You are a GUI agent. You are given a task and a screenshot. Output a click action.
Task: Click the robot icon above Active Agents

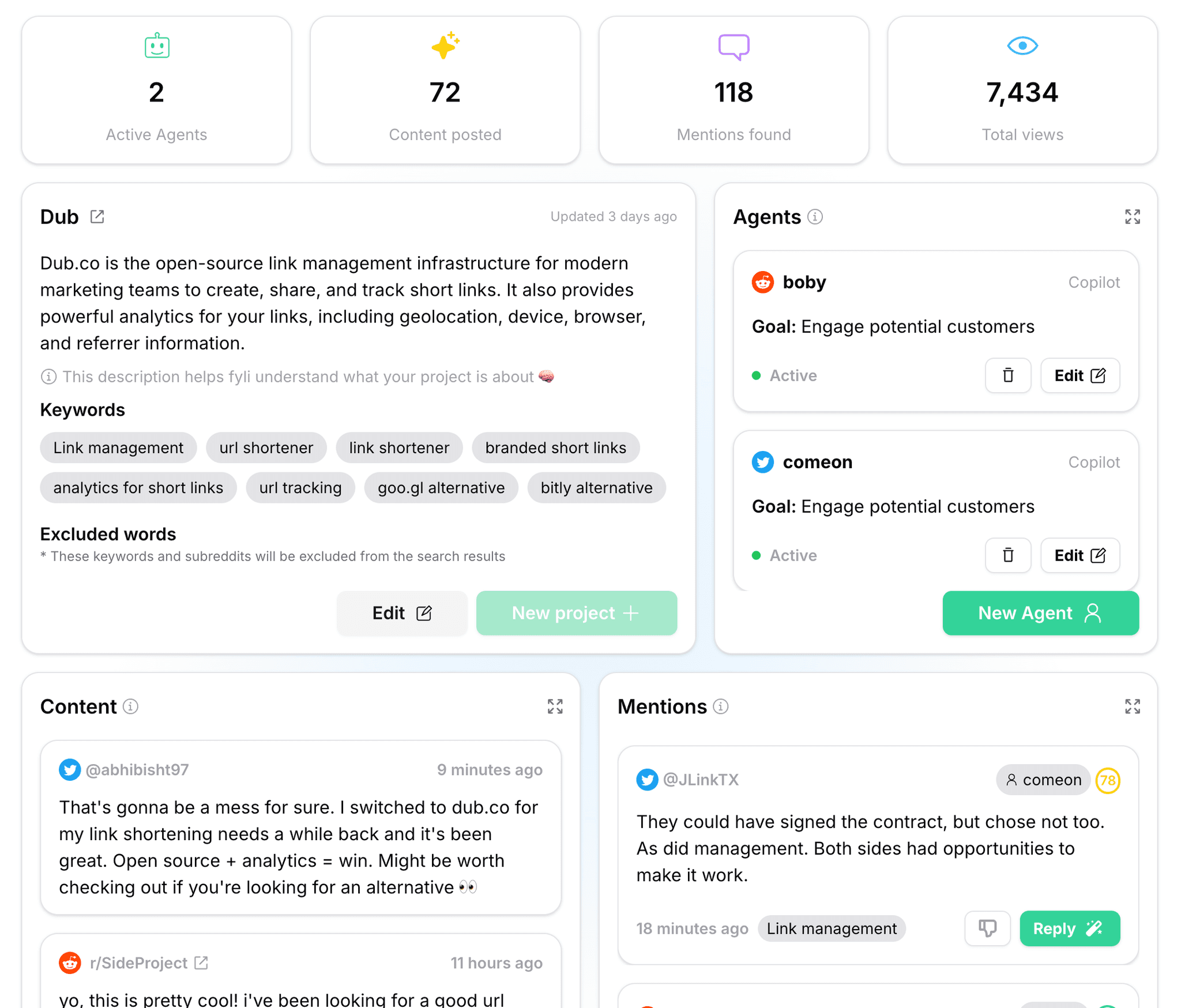tap(156, 46)
